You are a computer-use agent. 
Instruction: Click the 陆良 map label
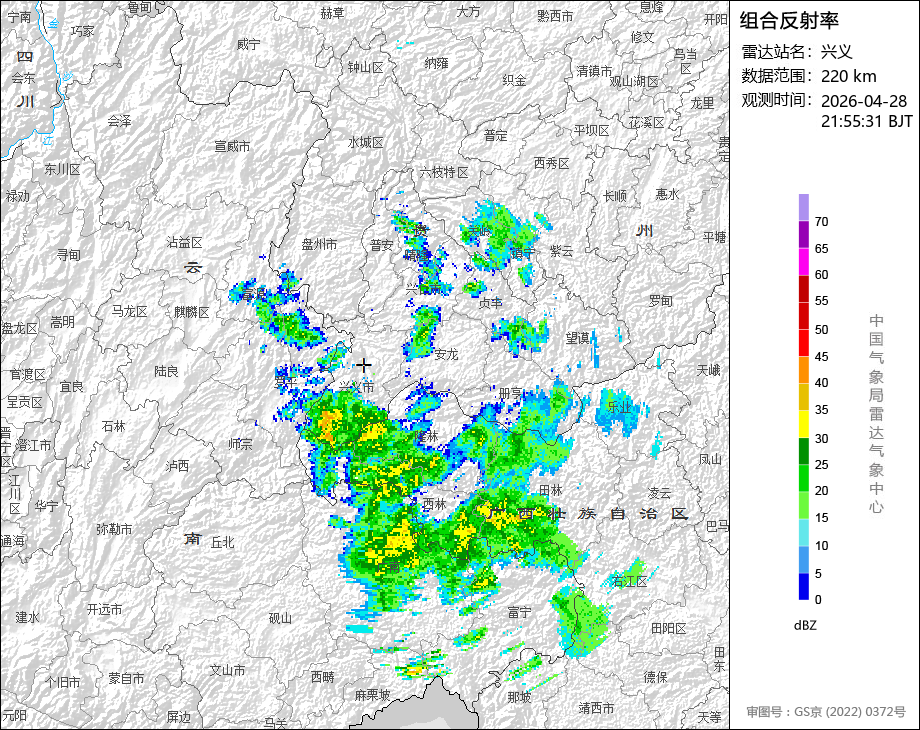[x=167, y=371]
